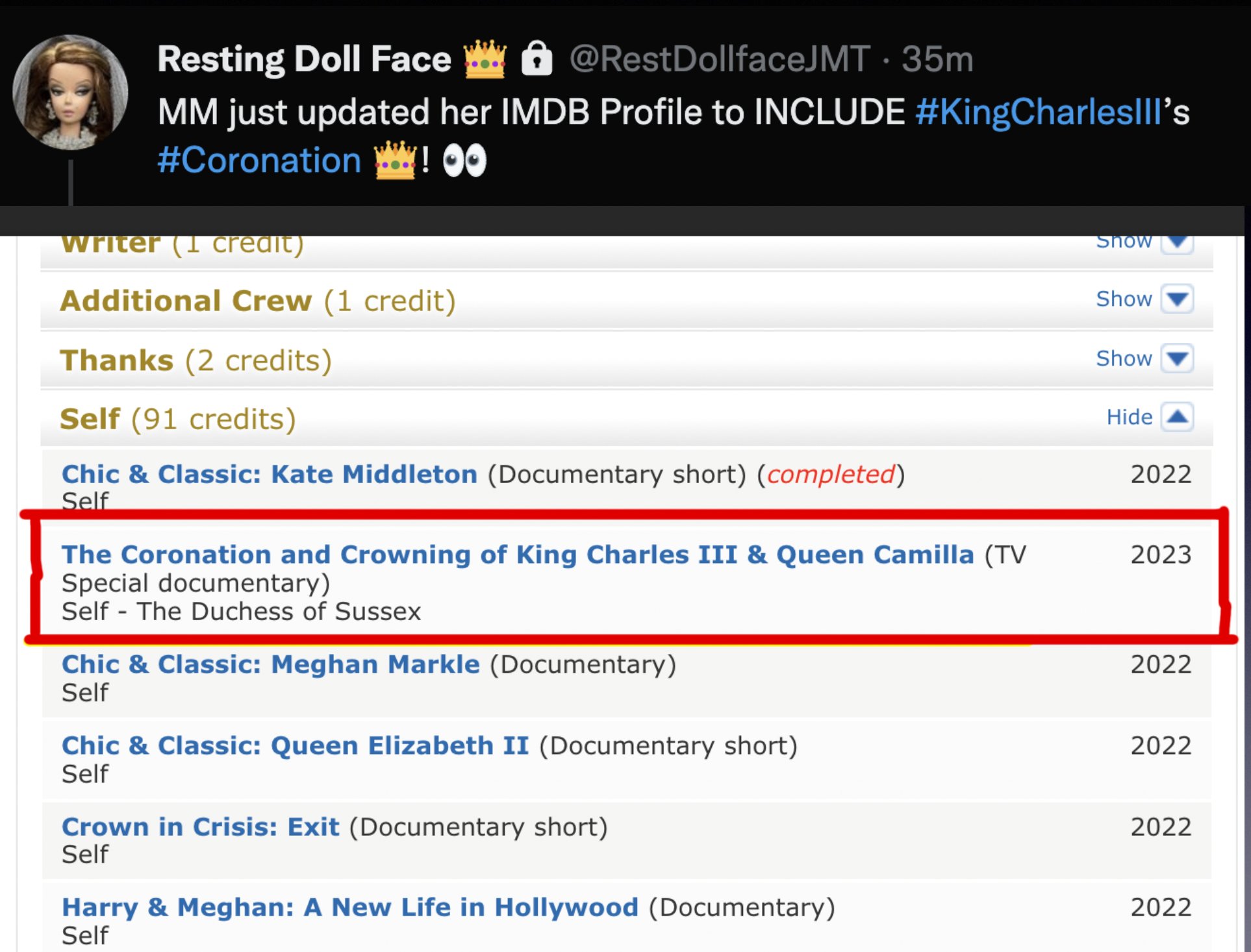Open Chic & Classic: Meghan Markle title

click(271, 664)
